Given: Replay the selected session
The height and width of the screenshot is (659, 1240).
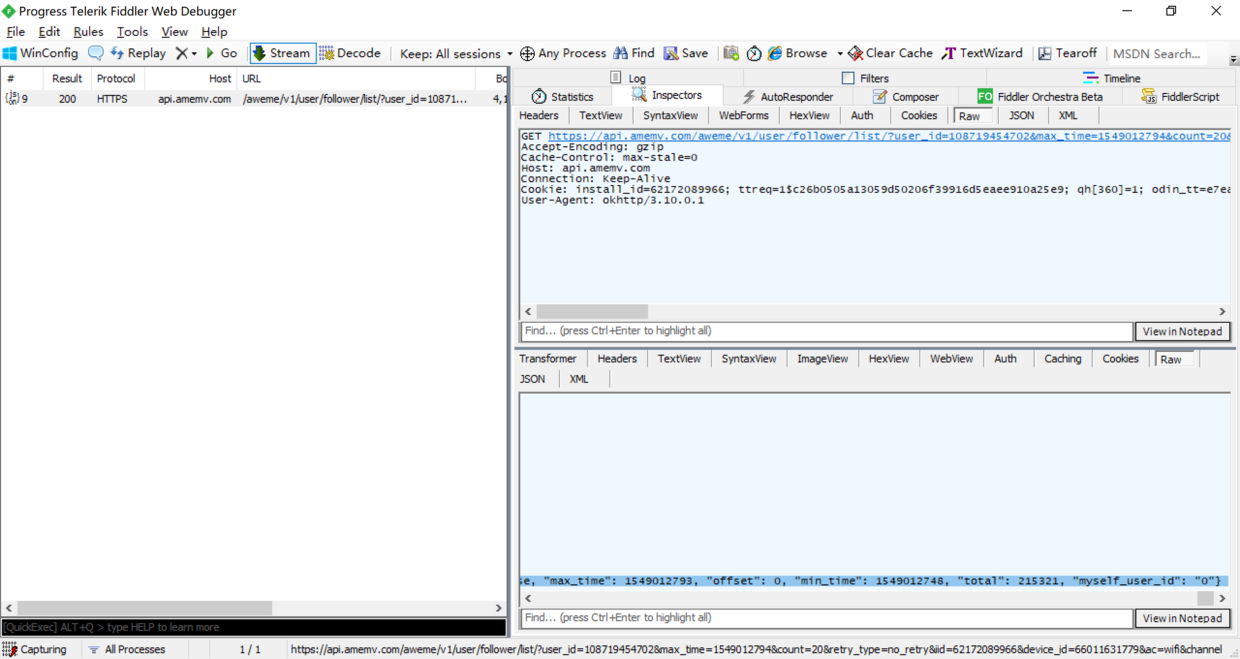Looking at the screenshot, I should tap(138, 53).
